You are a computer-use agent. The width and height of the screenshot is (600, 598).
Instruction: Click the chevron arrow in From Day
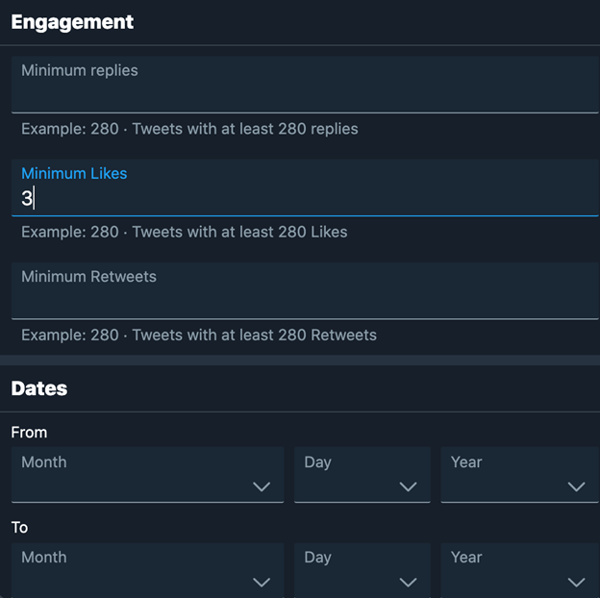(x=408, y=487)
